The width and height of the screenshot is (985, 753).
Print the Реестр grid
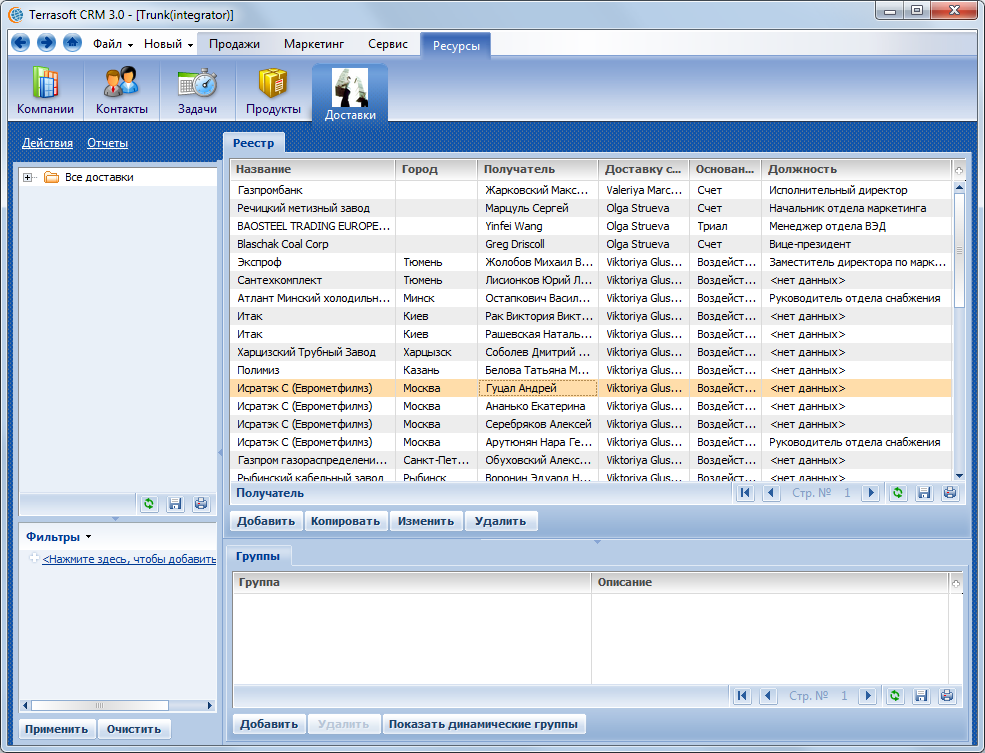point(950,493)
